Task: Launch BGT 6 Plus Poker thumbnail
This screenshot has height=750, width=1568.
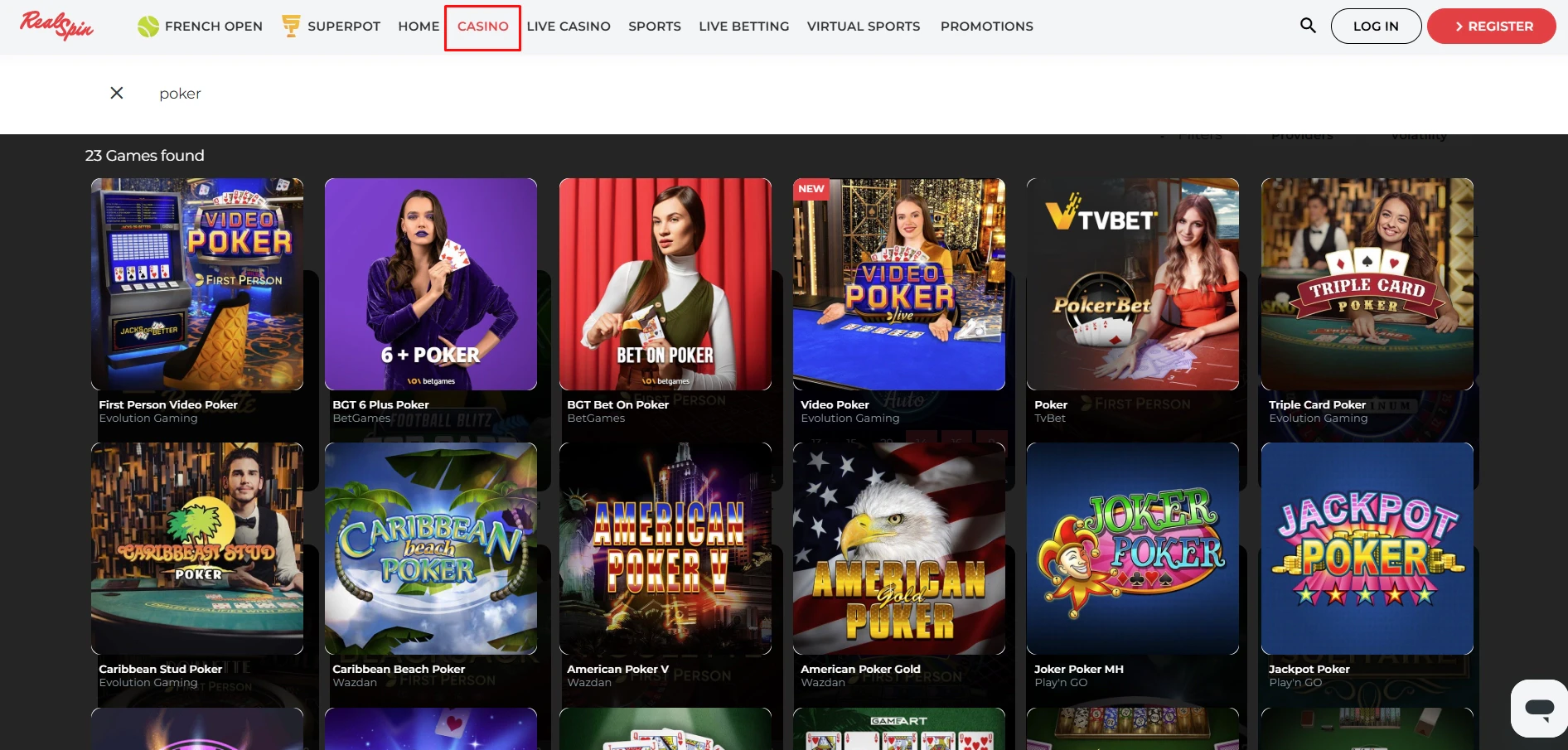Action: coord(431,284)
